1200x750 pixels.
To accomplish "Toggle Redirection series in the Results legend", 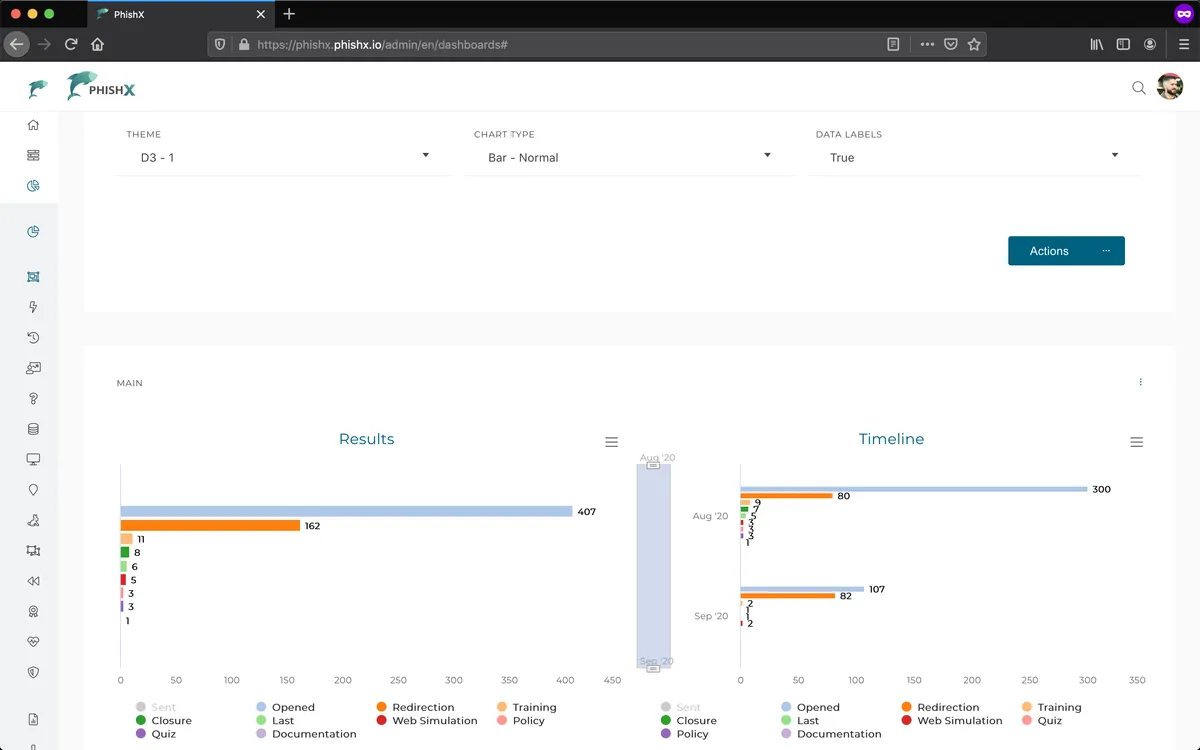I will 415,707.
